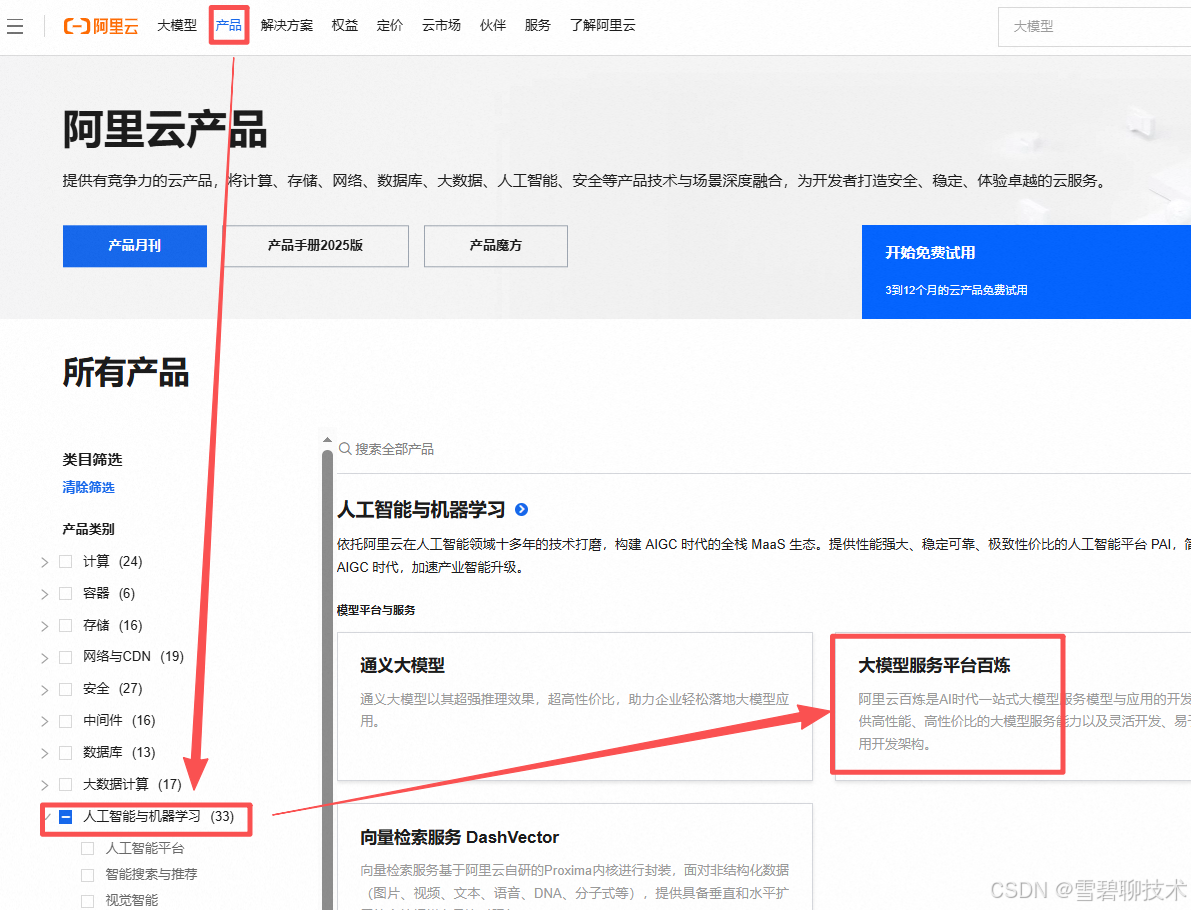Expand the 网络与CDN category chevron
1191x910 pixels.
(x=44, y=658)
